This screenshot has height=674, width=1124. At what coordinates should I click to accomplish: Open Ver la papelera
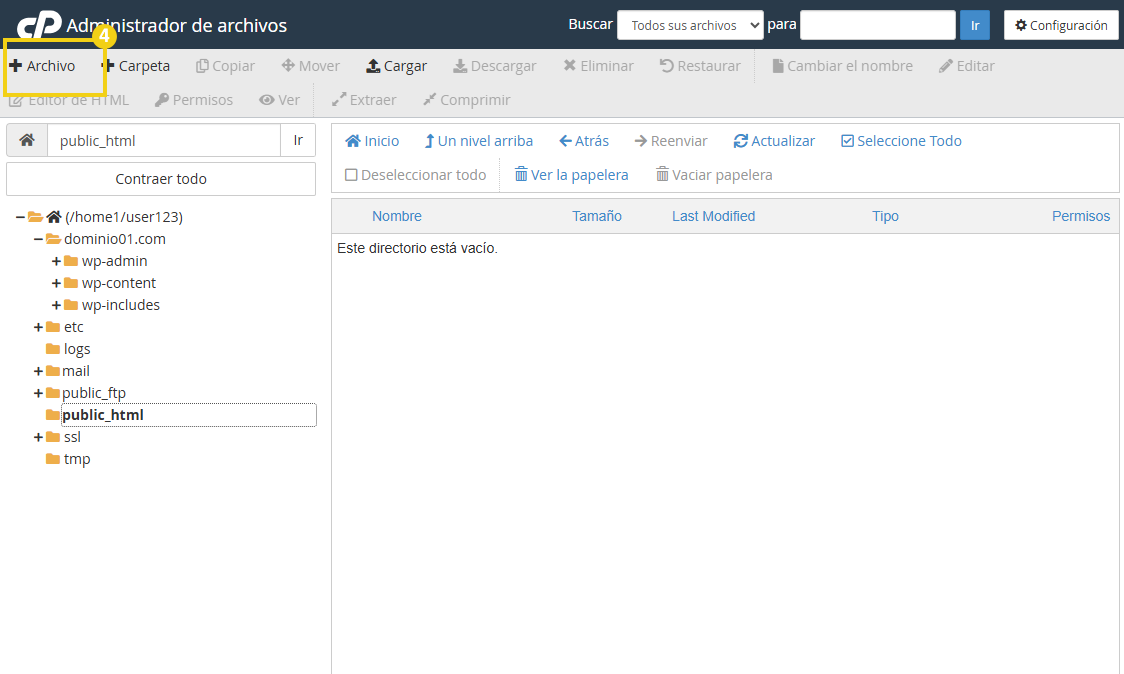click(571, 175)
